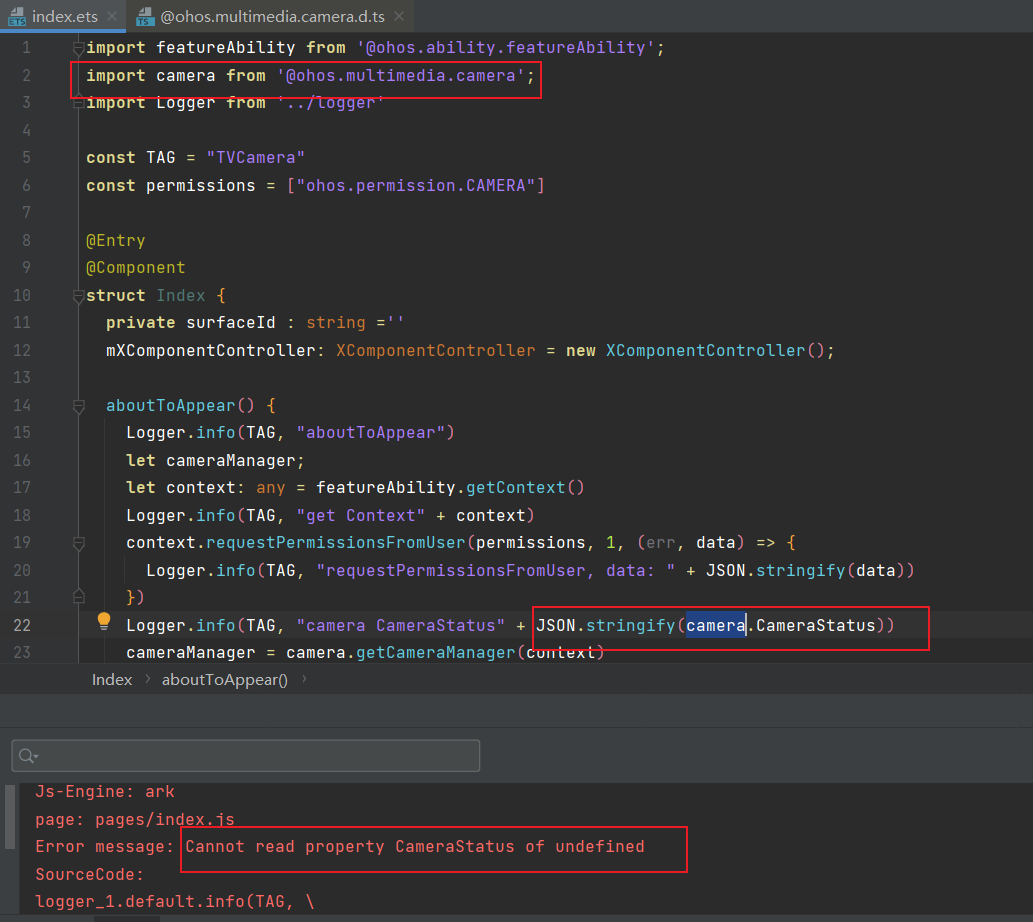This screenshot has width=1033, height=922.
Task: Click getCameraManager on line 23
Action: coord(435,653)
